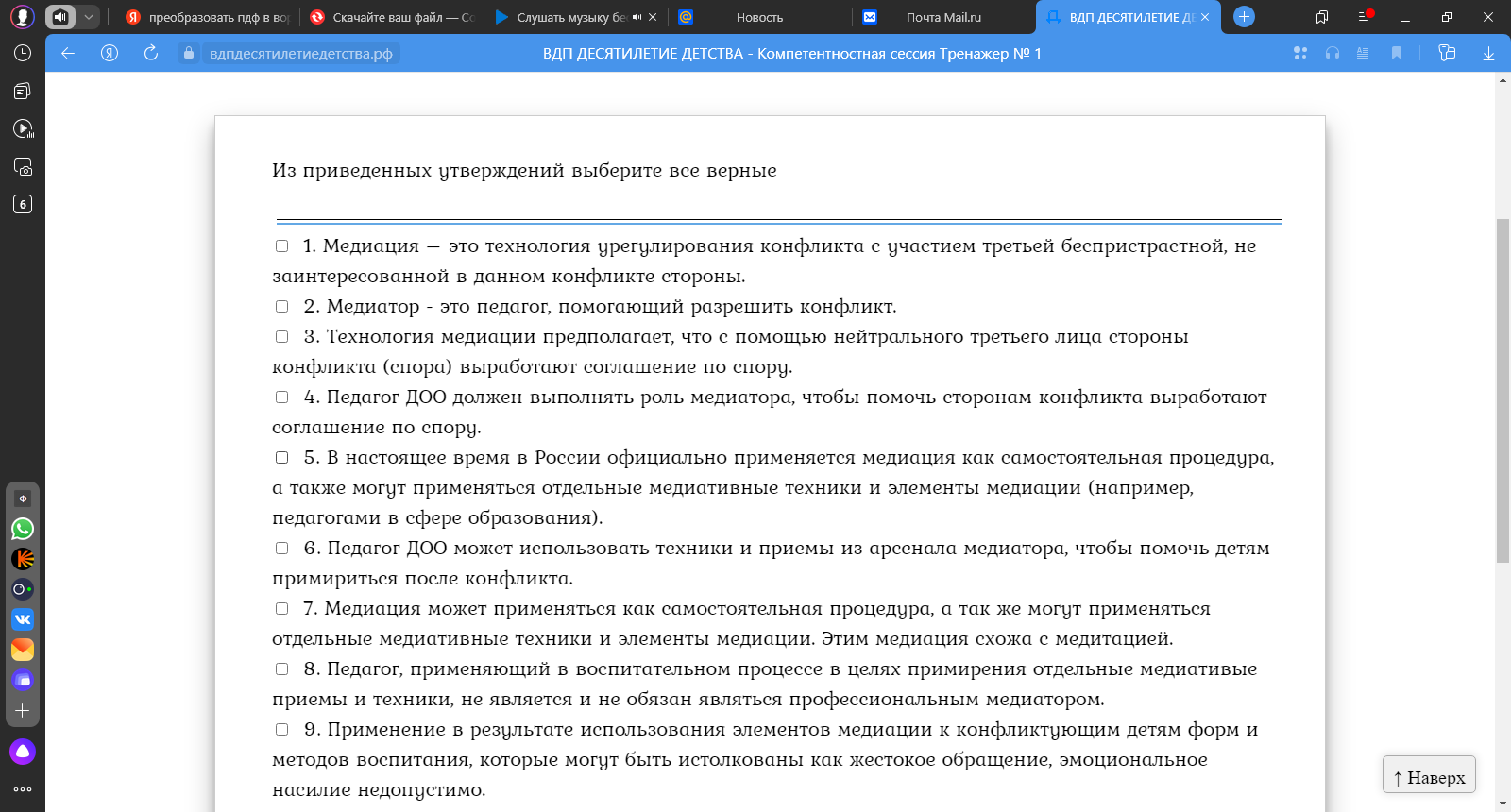1511x812 pixels.
Task: Check statement 6 'Педагог ДОО может использовать'
Action: pyautogui.click(x=281, y=548)
